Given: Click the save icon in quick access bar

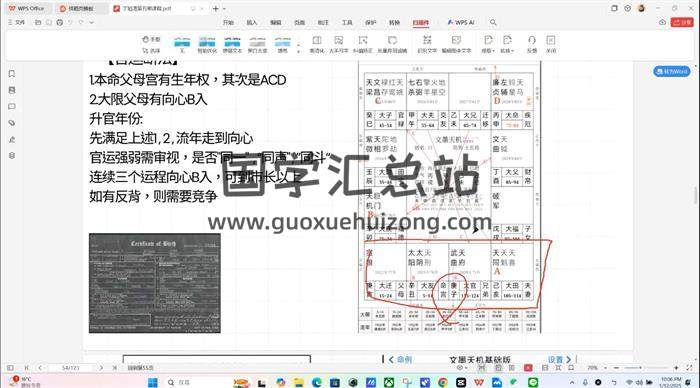Looking at the screenshot, I should (49, 22).
